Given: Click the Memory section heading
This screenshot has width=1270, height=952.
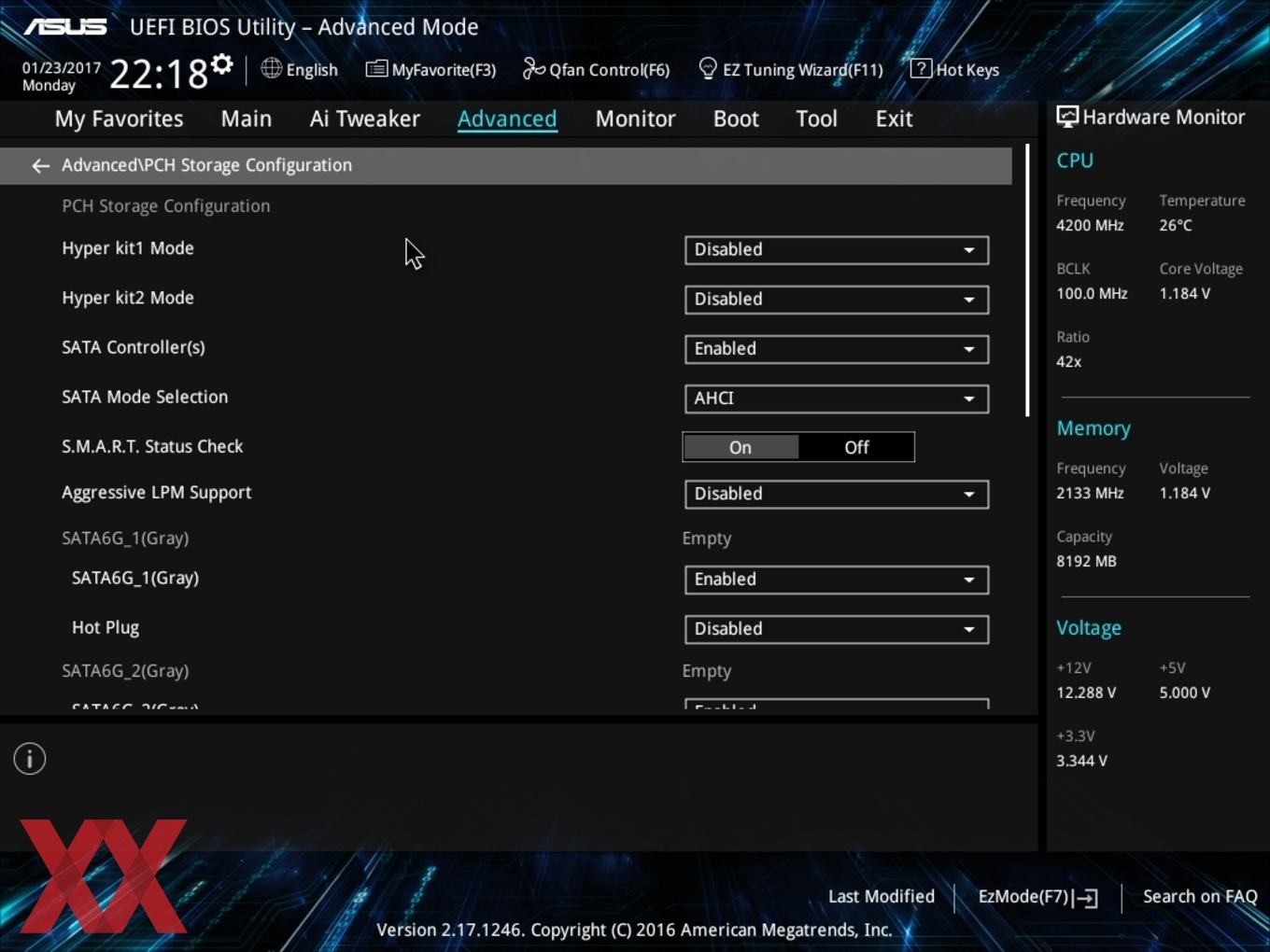Looking at the screenshot, I should 1094,428.
